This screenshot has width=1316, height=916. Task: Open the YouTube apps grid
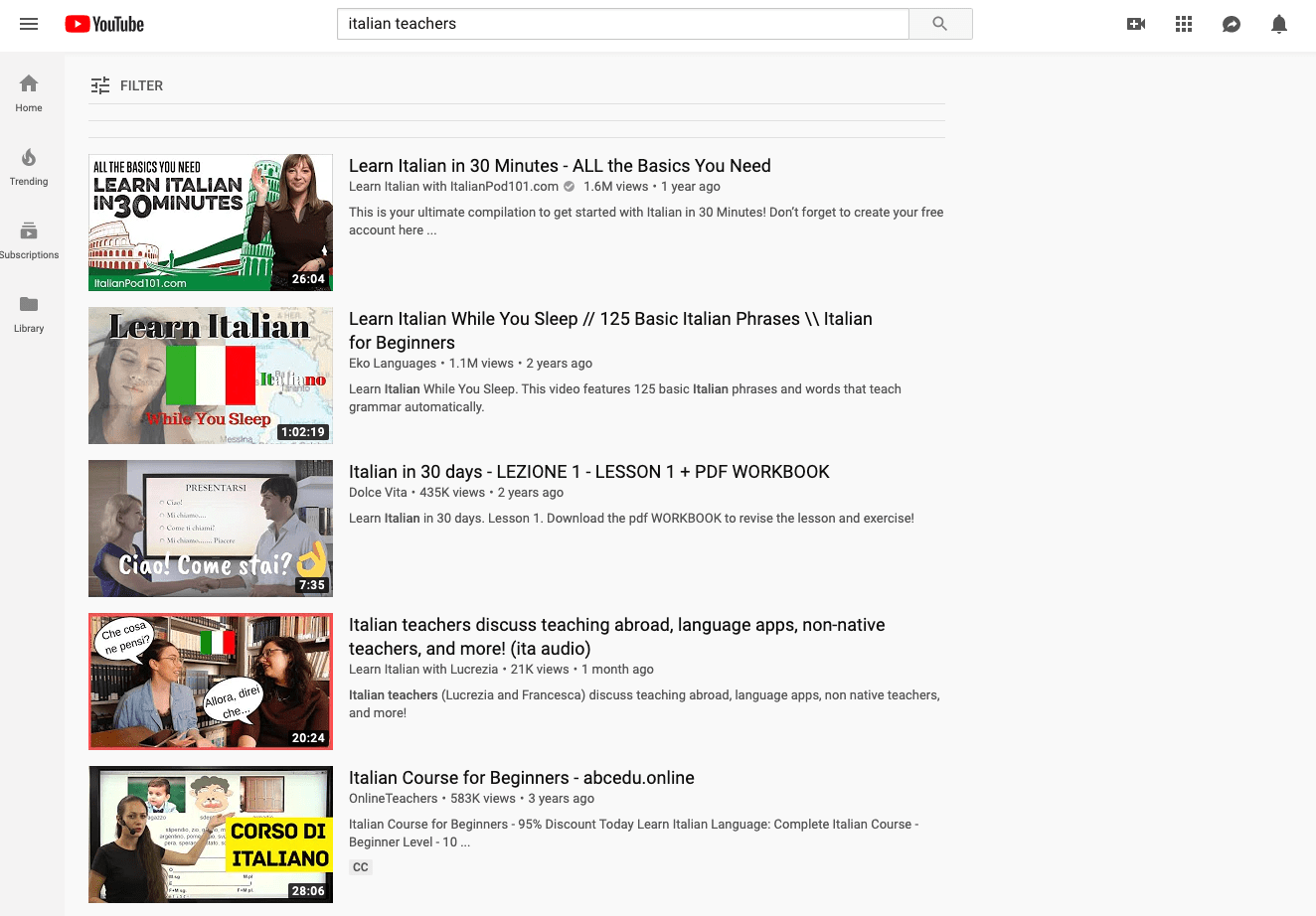1184,24
